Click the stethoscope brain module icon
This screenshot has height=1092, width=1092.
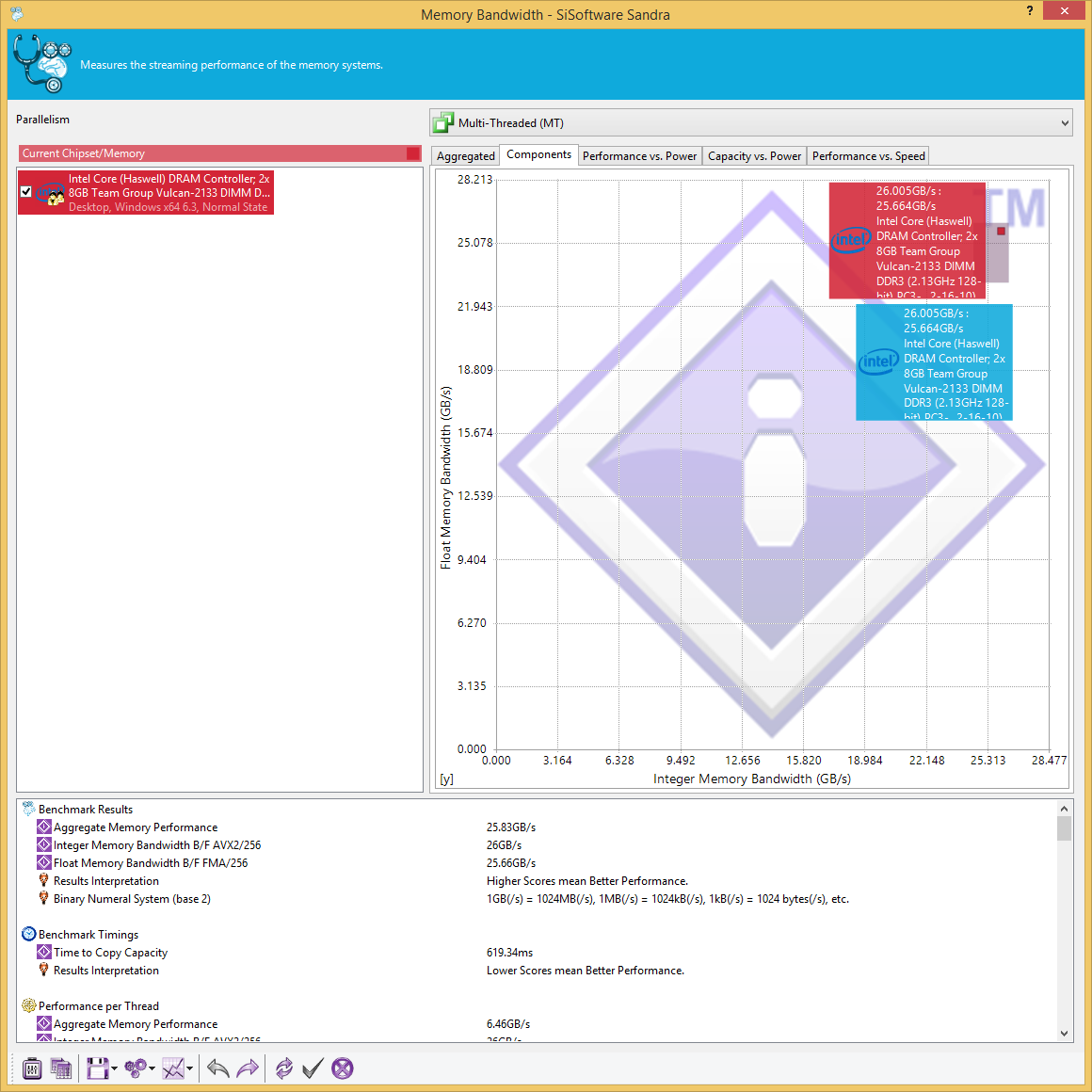click(x=41, y=63)
